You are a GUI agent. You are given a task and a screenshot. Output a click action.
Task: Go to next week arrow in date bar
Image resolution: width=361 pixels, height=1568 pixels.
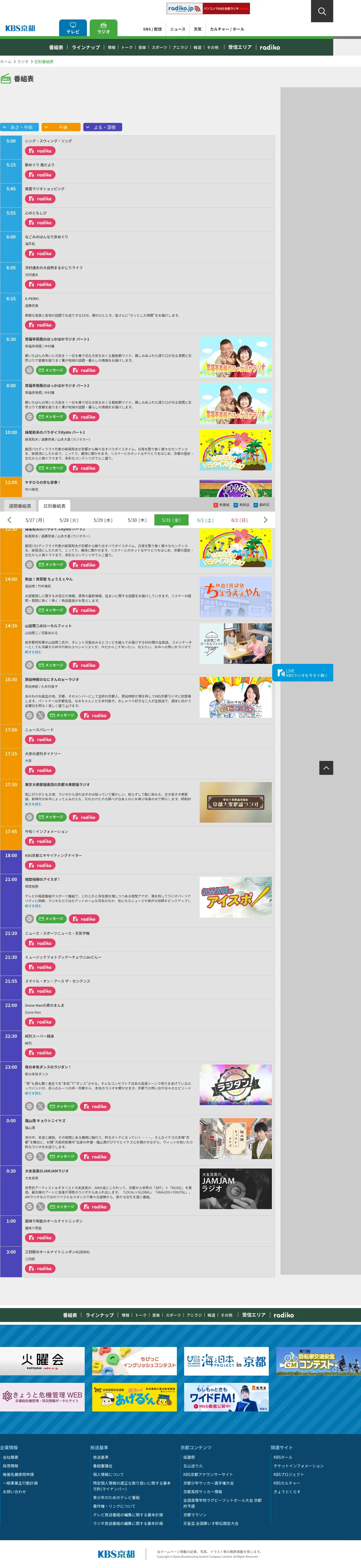click(265, 520)
